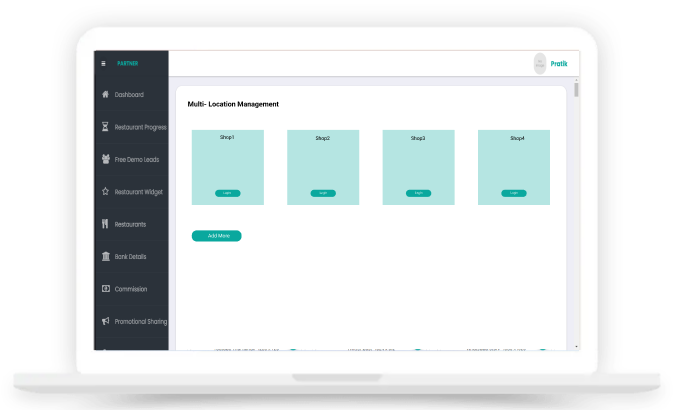Screen dimensions: 685x410
Task: Click the Login button on Shop4
Action: (514, 193)
